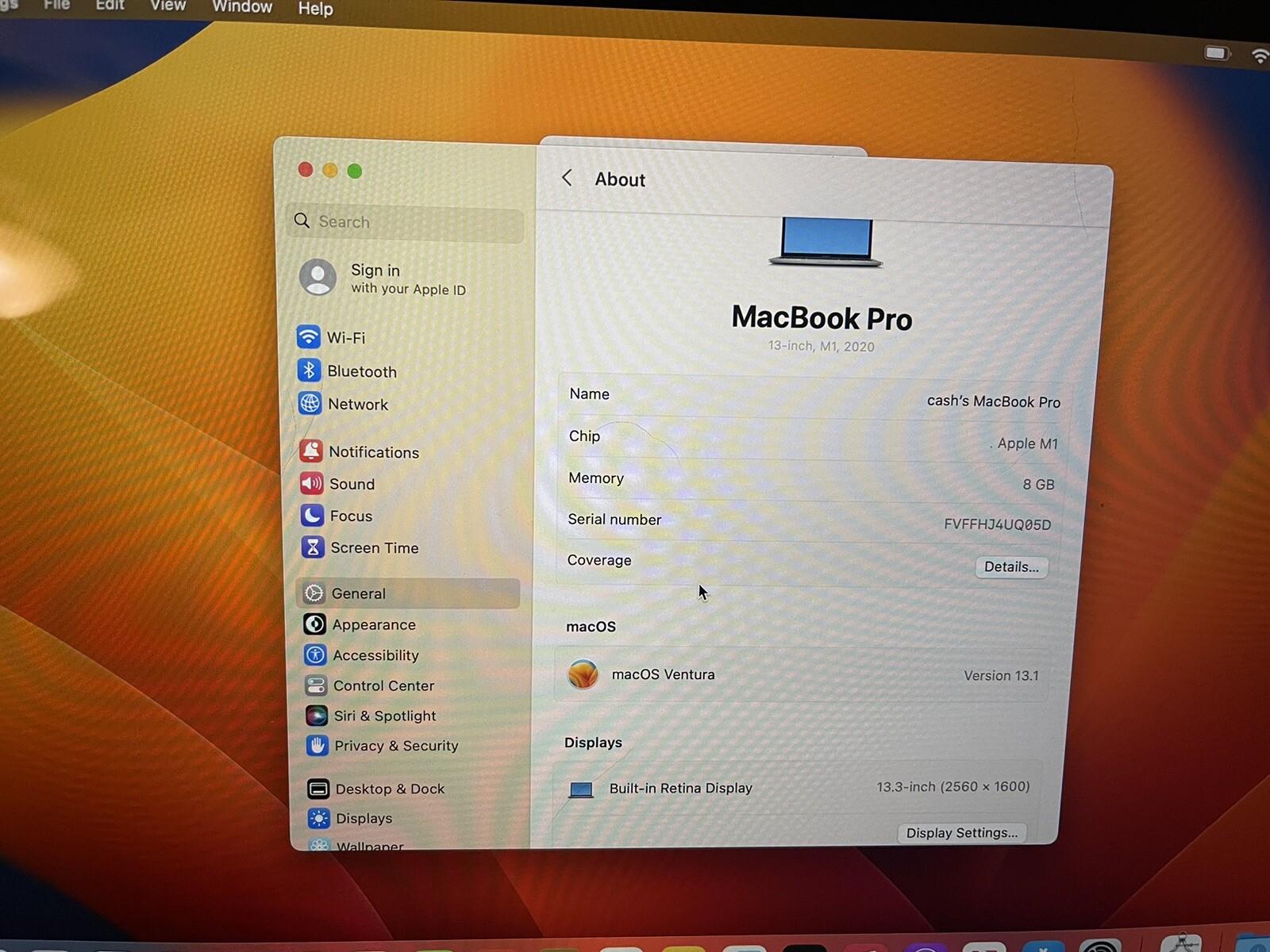Click the search magnifier icon
This screenshot has height=952, width=1270.
(302, 221)
